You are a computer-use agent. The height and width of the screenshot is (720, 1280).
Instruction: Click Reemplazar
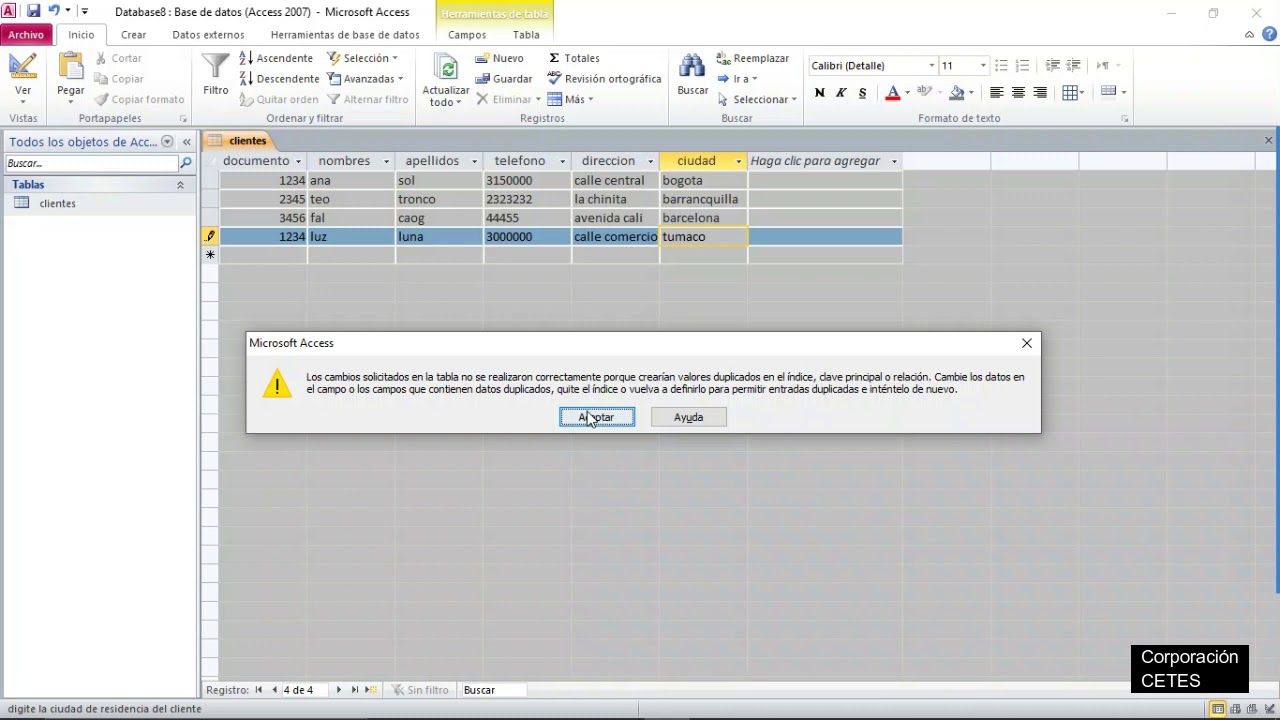point(753,58)
